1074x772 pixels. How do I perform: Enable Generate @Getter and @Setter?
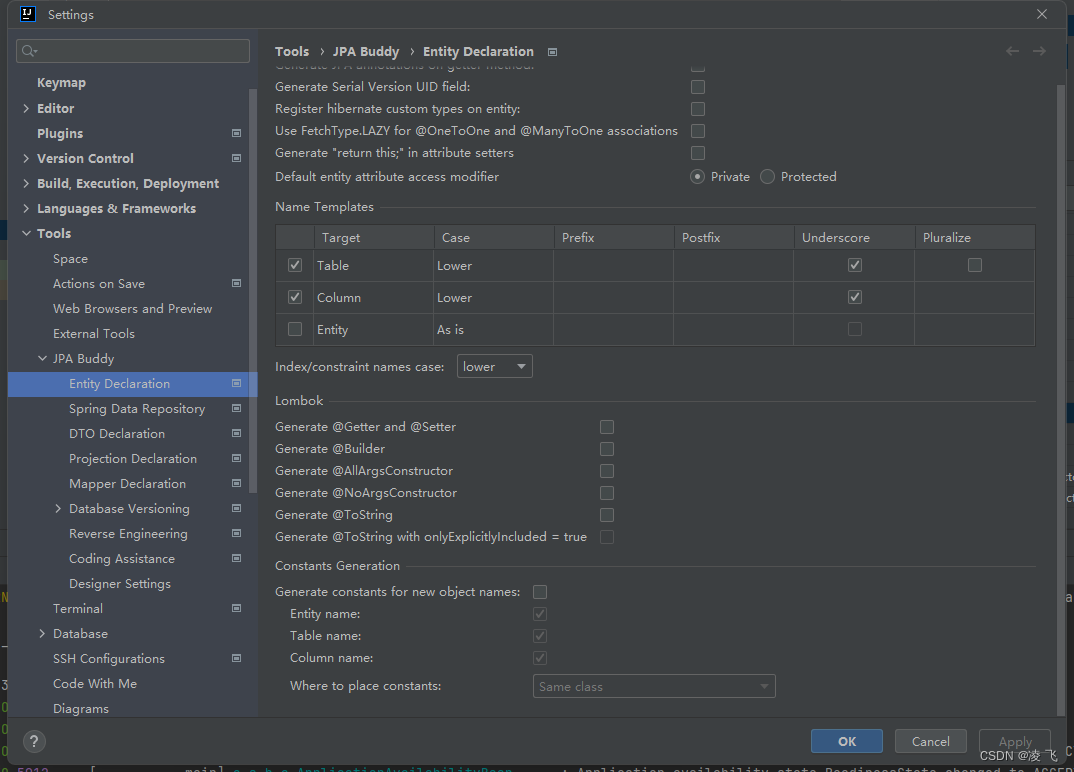click(x=607, y=427)
